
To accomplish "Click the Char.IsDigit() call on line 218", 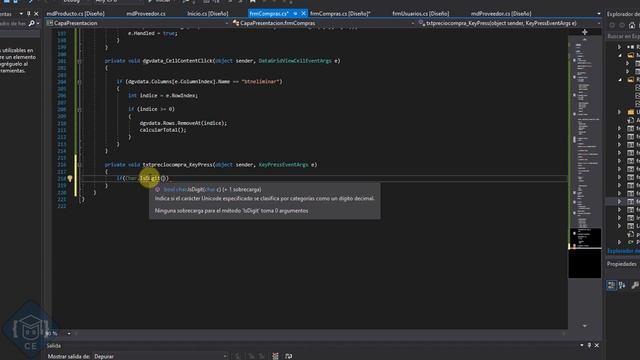I will pos(147,178).
